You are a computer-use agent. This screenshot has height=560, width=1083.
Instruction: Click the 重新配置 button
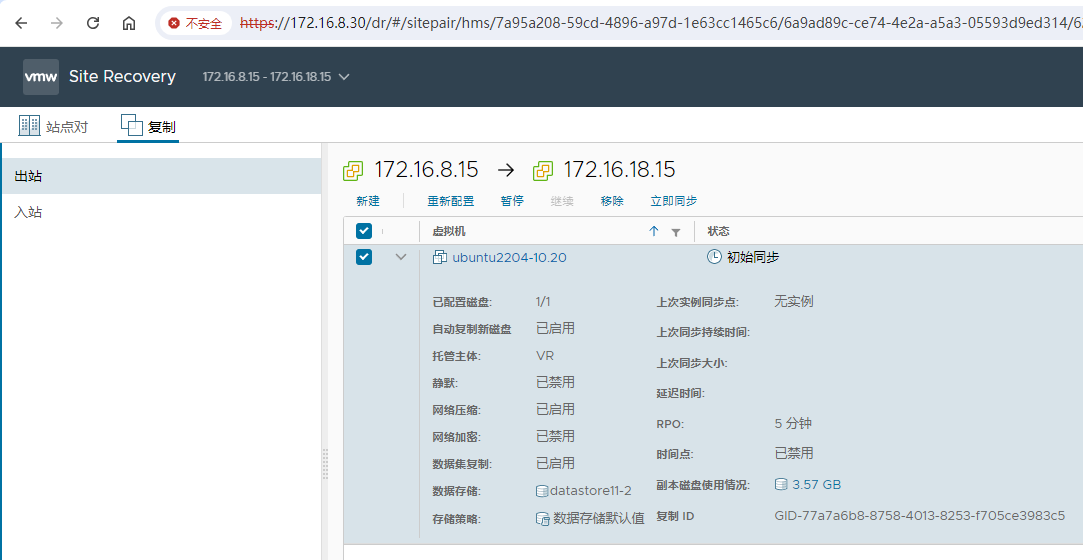450,201
